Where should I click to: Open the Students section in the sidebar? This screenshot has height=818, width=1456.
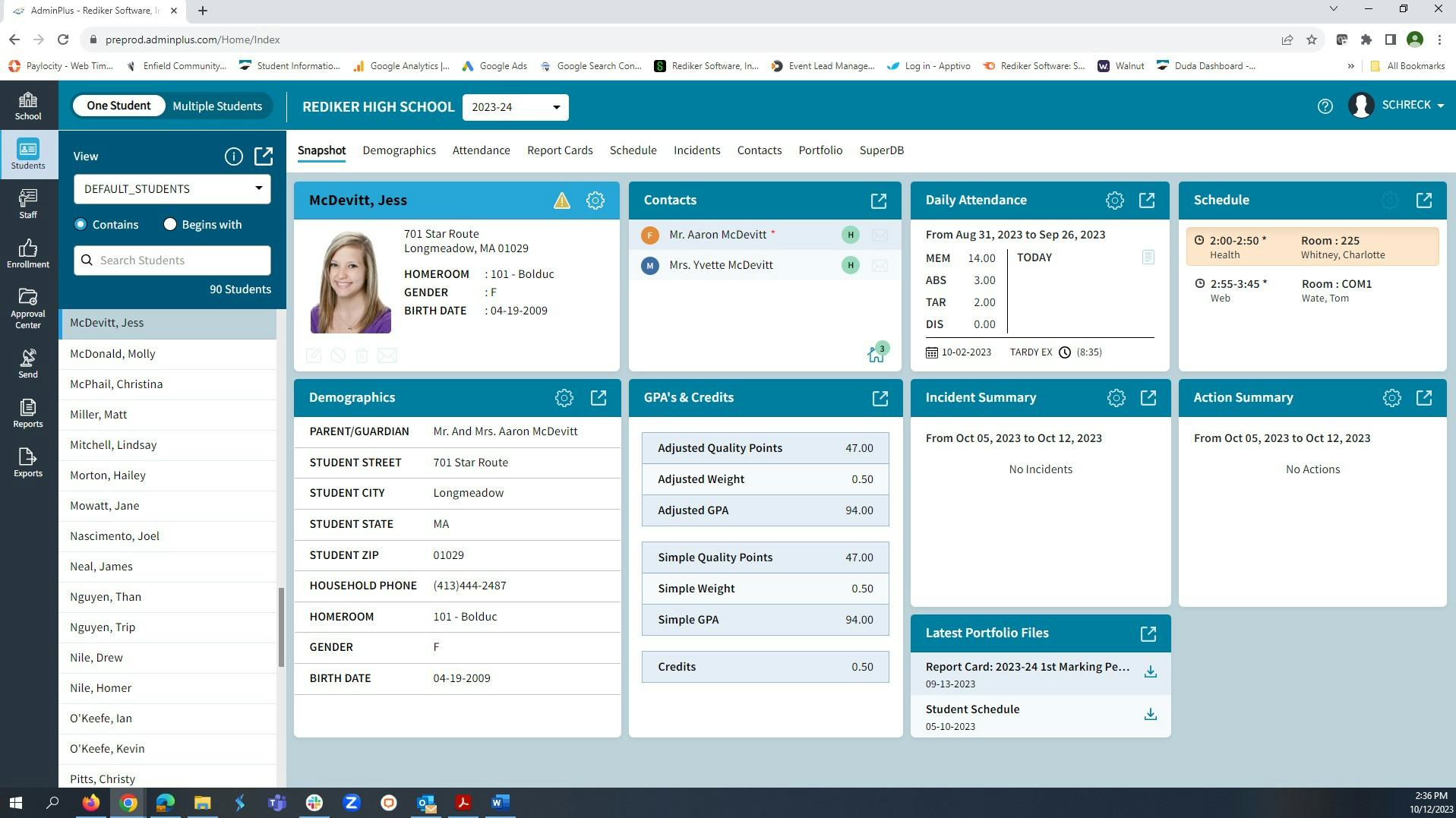tap(27, 154)
